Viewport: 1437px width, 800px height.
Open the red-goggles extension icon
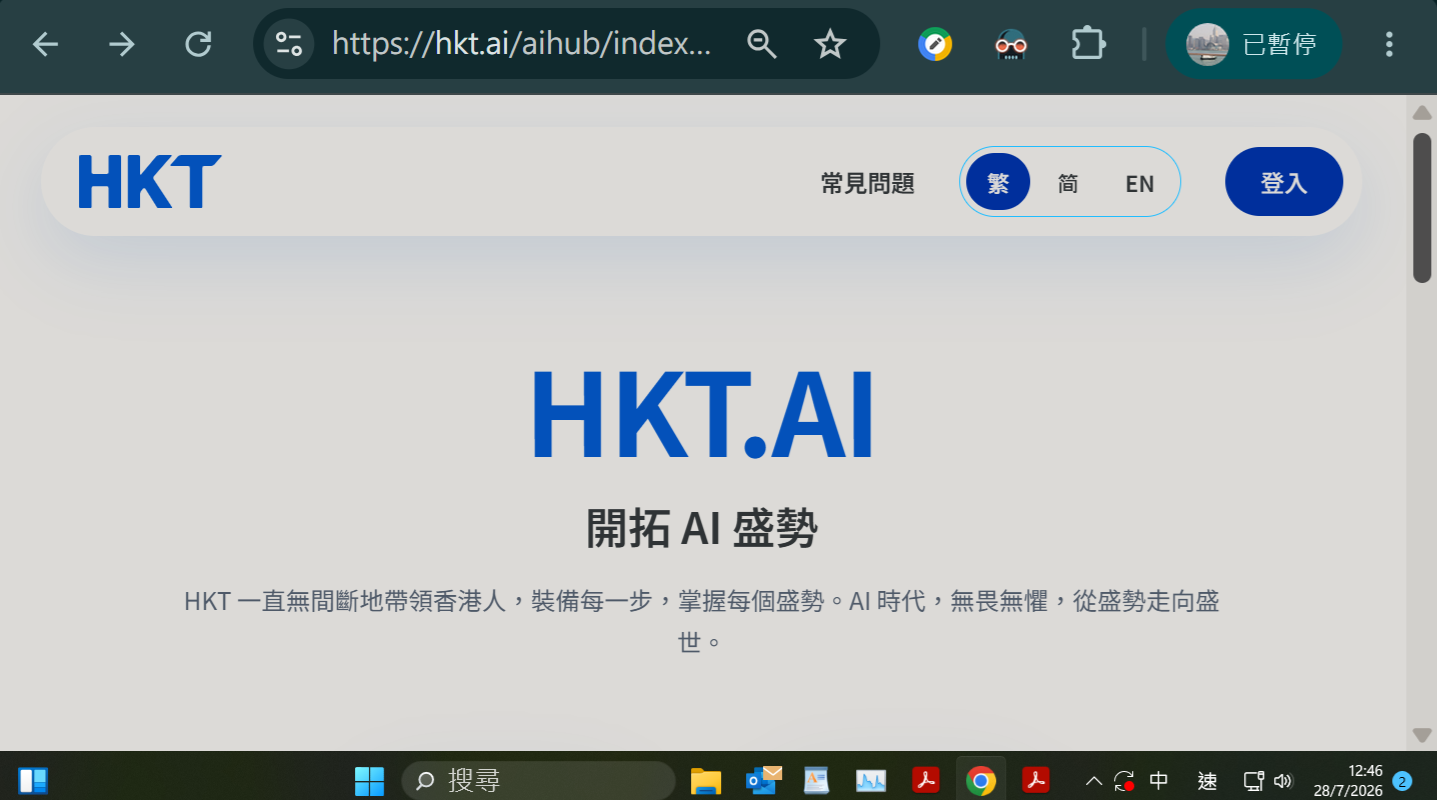1011,44
